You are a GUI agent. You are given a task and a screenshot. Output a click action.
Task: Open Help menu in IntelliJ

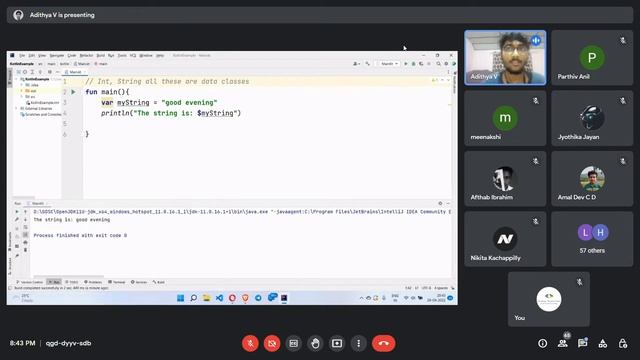click(x=160, y=56)
